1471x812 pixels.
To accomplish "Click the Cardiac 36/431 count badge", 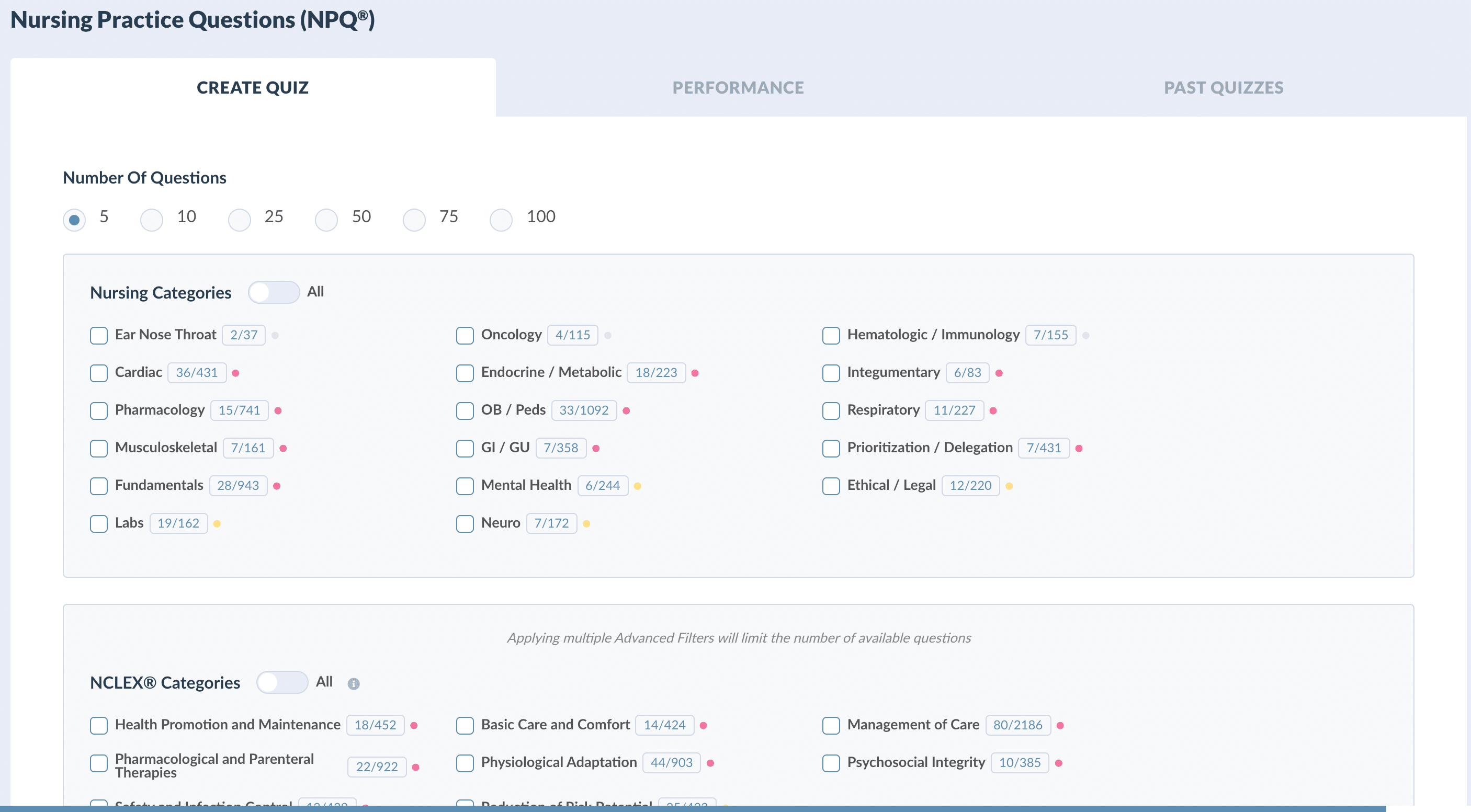I will click(197, 373).
